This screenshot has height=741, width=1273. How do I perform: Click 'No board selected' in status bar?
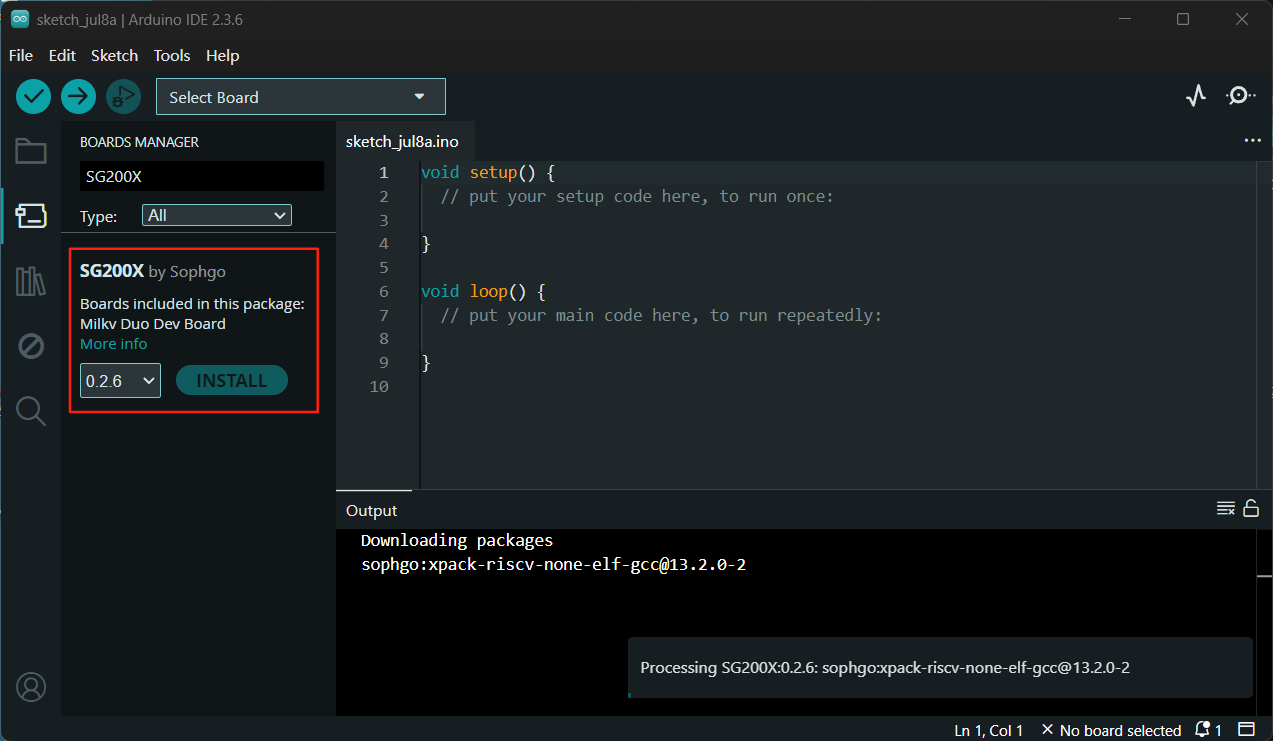pyautogui.click(x=1111, y=730)
